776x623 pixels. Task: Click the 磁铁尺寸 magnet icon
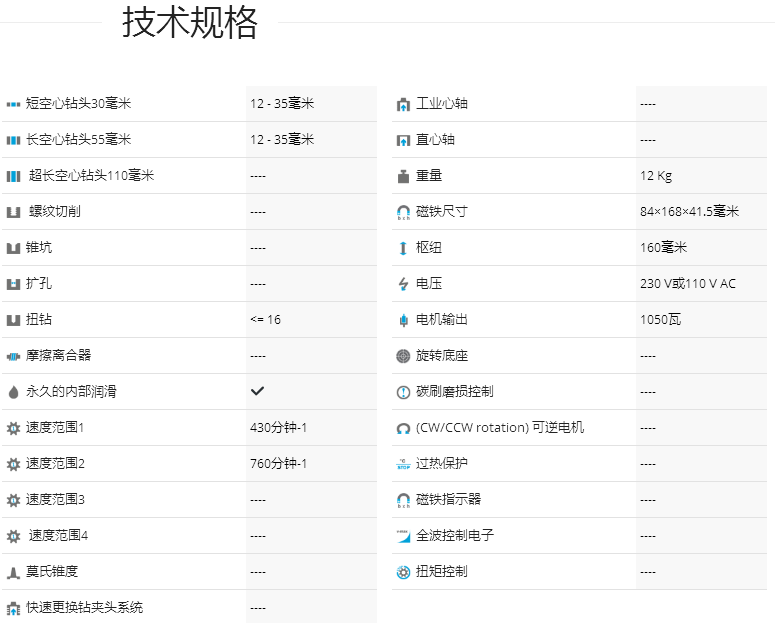403,212
